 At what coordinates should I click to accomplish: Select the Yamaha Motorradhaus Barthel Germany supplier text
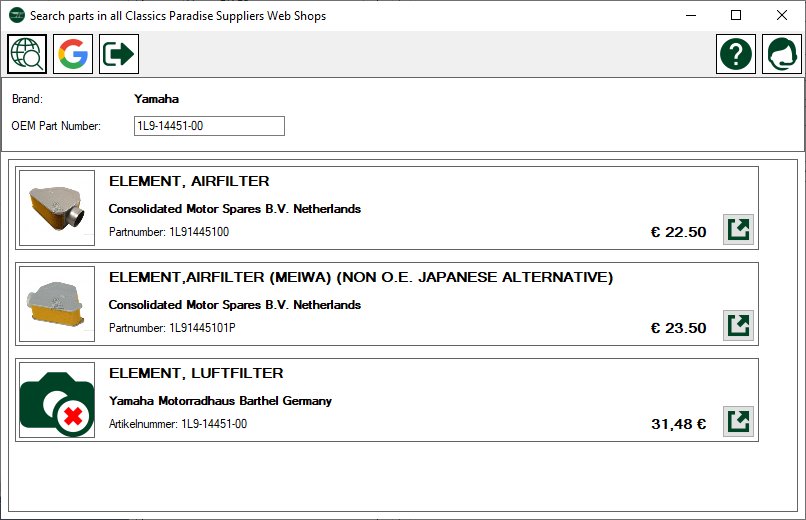coord(220,401)
